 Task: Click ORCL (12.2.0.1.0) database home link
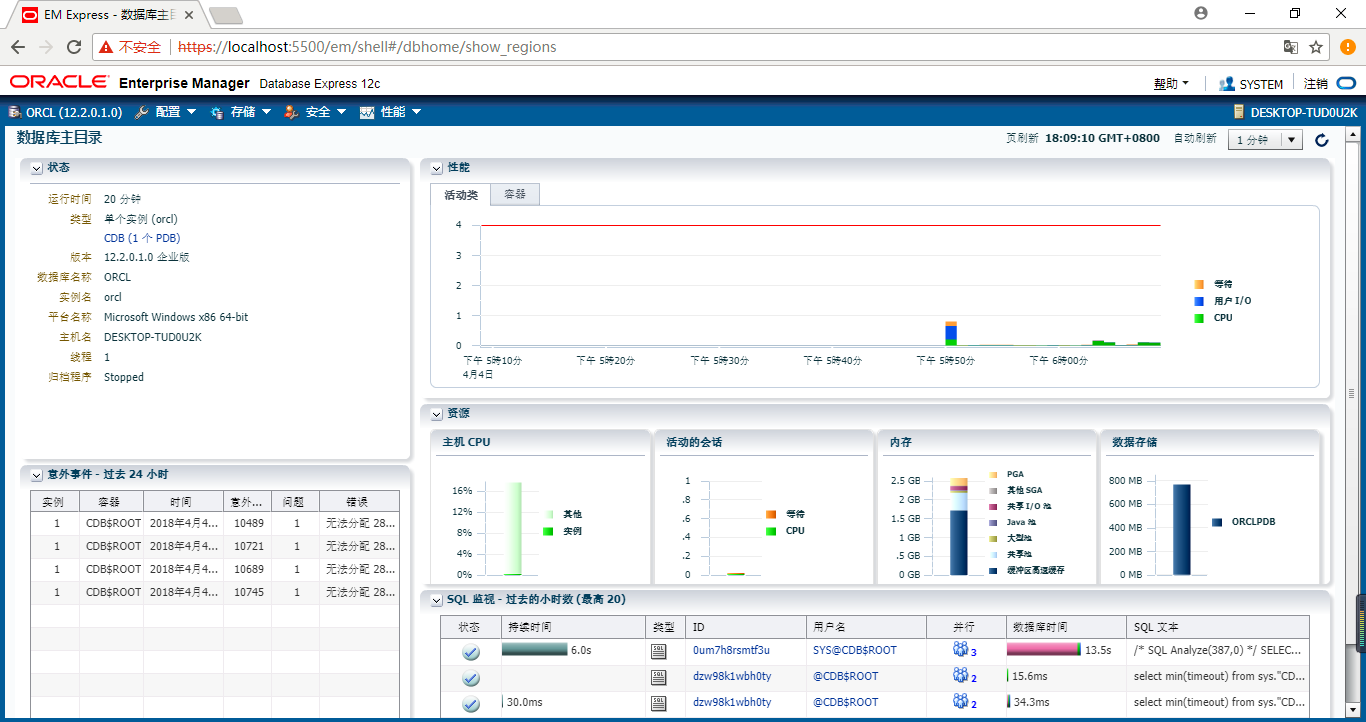74,112
